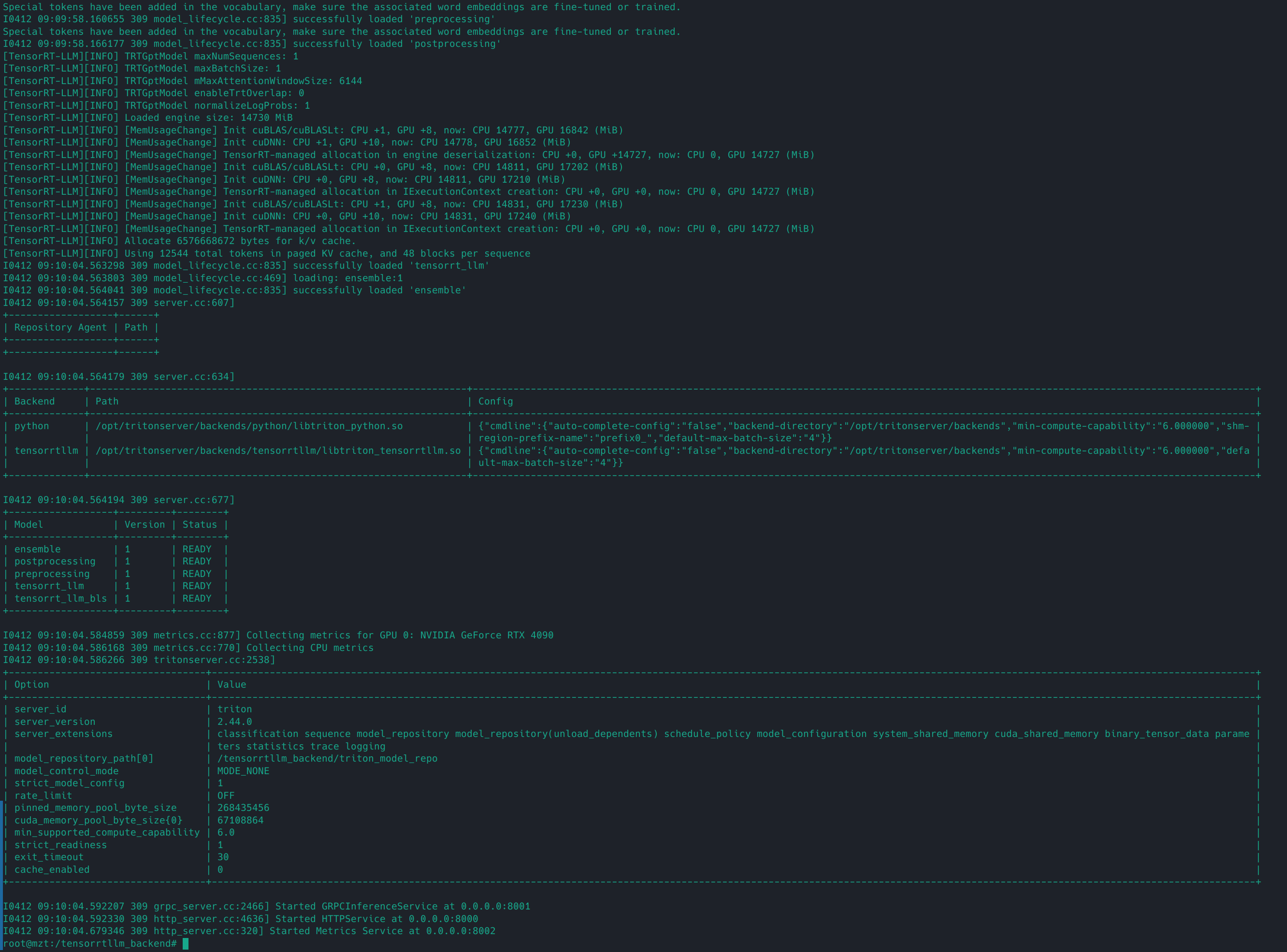Click the Repository Agent table header
1287x952 pixels.
point(60,327)
